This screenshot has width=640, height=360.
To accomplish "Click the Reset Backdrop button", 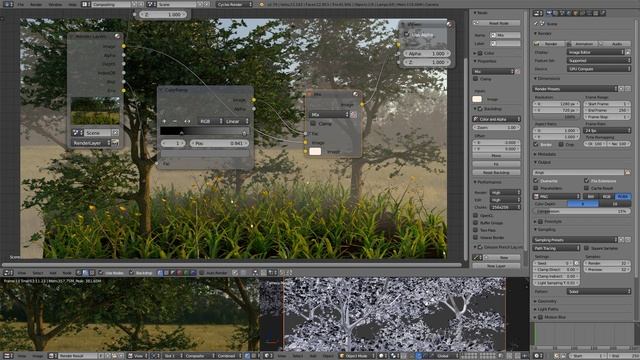I will point(496,172).
